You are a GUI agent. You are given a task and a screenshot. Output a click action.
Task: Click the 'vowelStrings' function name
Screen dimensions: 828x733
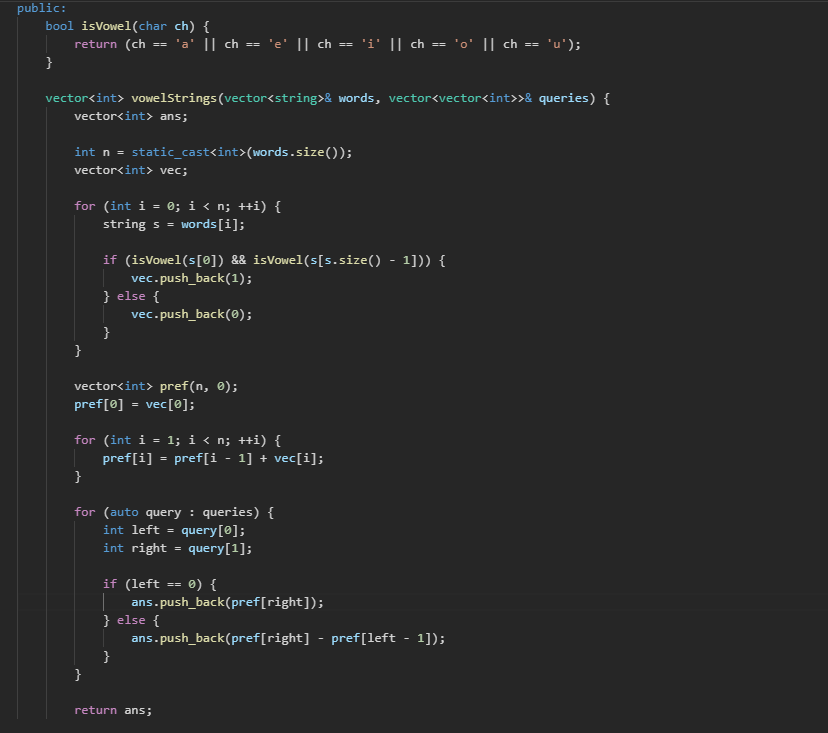tap(174, 98)
